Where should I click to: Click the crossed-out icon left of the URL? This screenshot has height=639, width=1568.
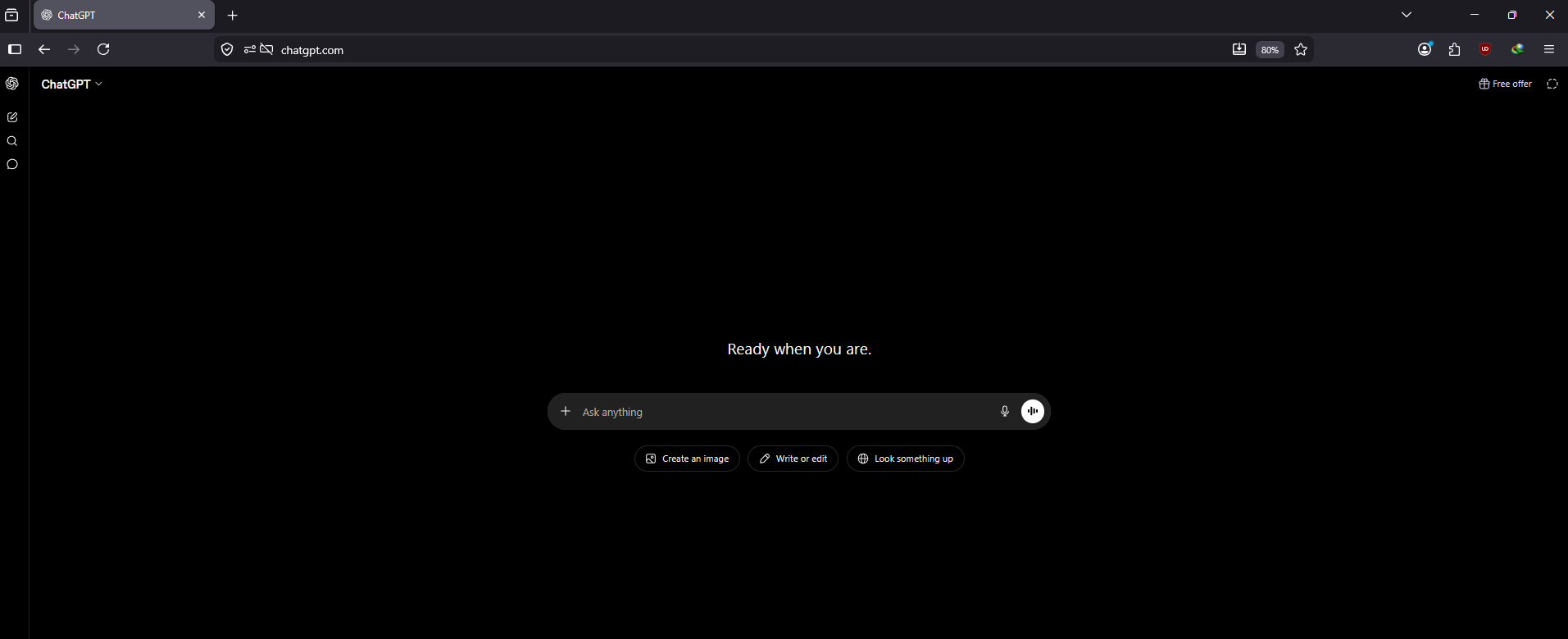pyautogui.click(x=266, y=49)
